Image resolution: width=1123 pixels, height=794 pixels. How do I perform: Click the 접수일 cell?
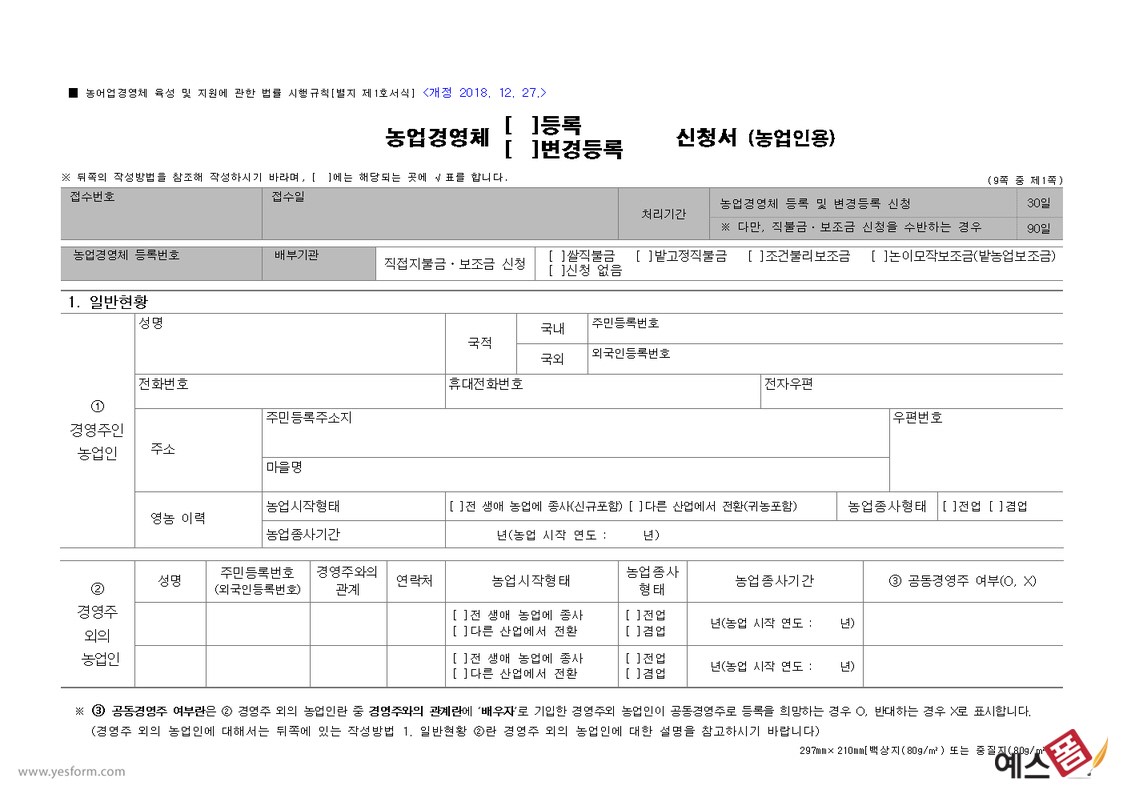tap(440, 214)
